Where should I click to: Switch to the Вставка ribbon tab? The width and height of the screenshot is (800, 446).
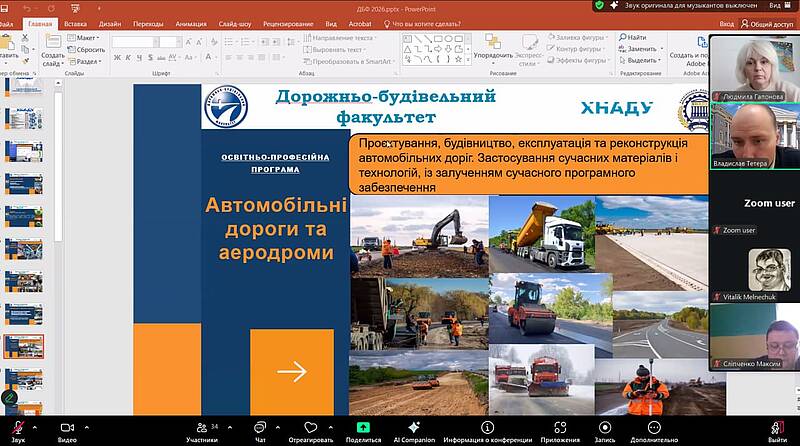click(x=75, y=23)
